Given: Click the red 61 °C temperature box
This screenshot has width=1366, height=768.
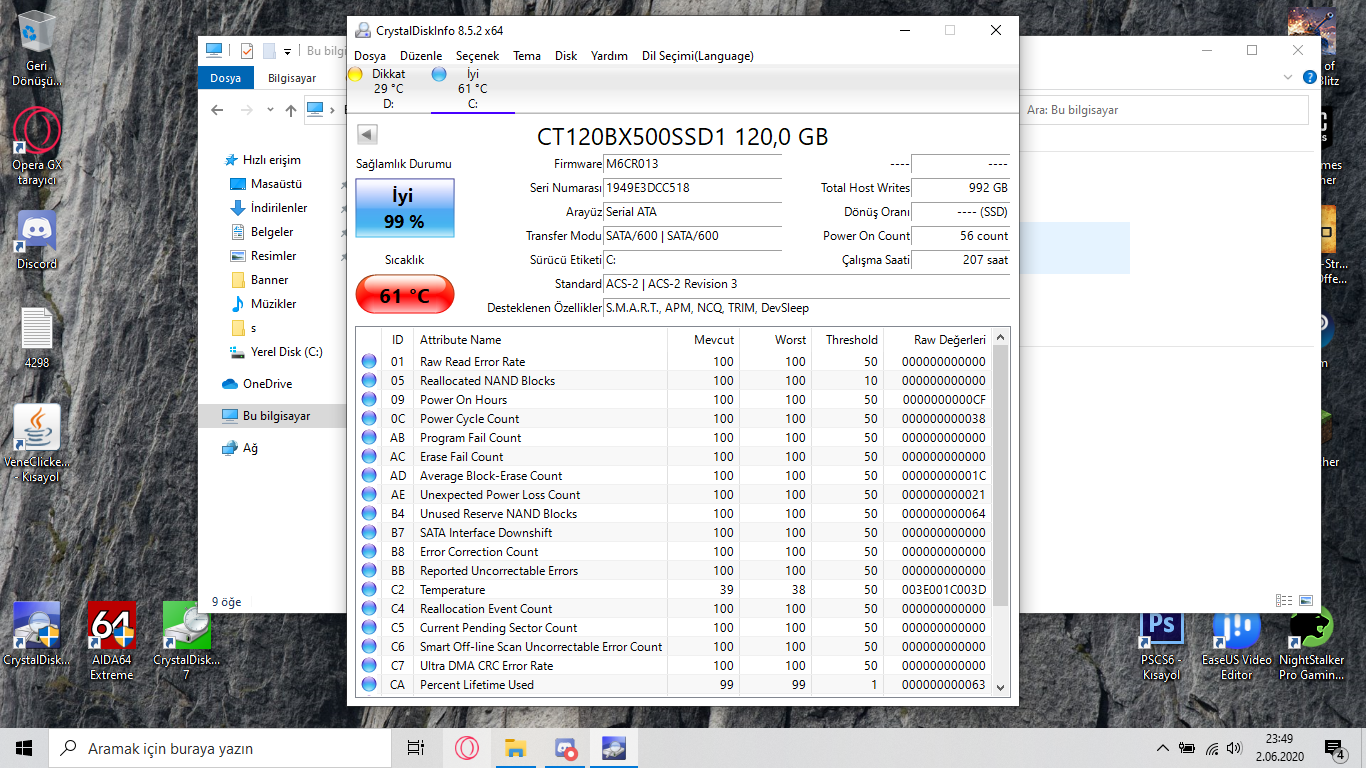Looking at the screenshot, I should [404, 295].
